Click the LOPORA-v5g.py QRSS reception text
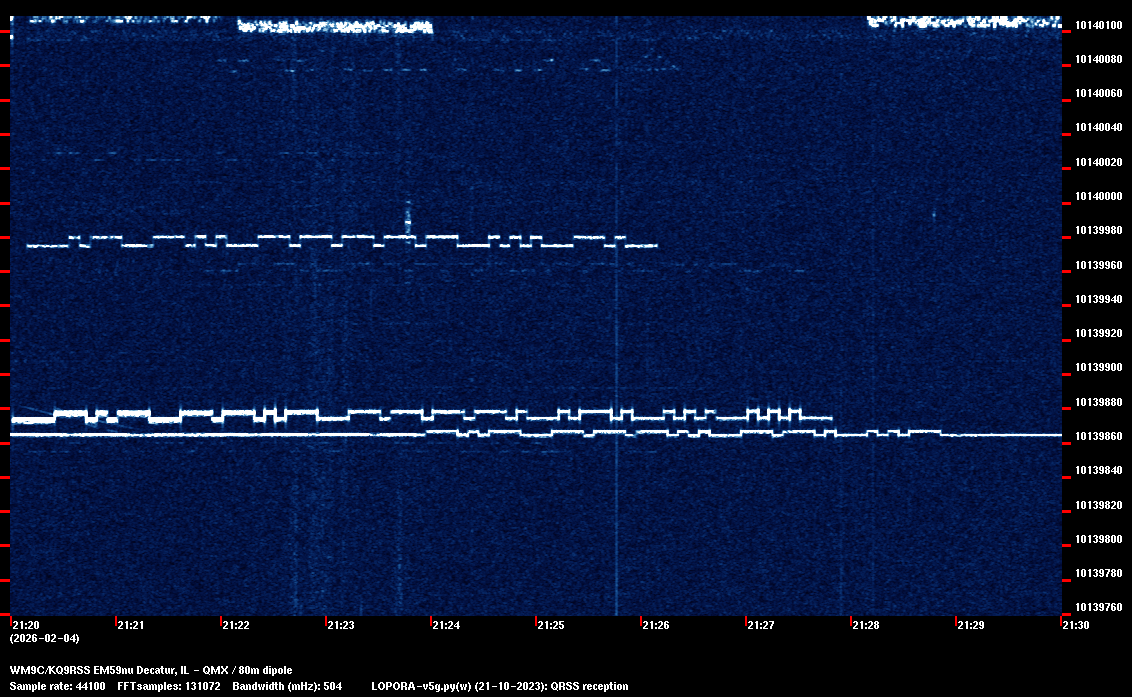Image resolution: width=1132 pixels, height=697 pixels. pos(499,686)
